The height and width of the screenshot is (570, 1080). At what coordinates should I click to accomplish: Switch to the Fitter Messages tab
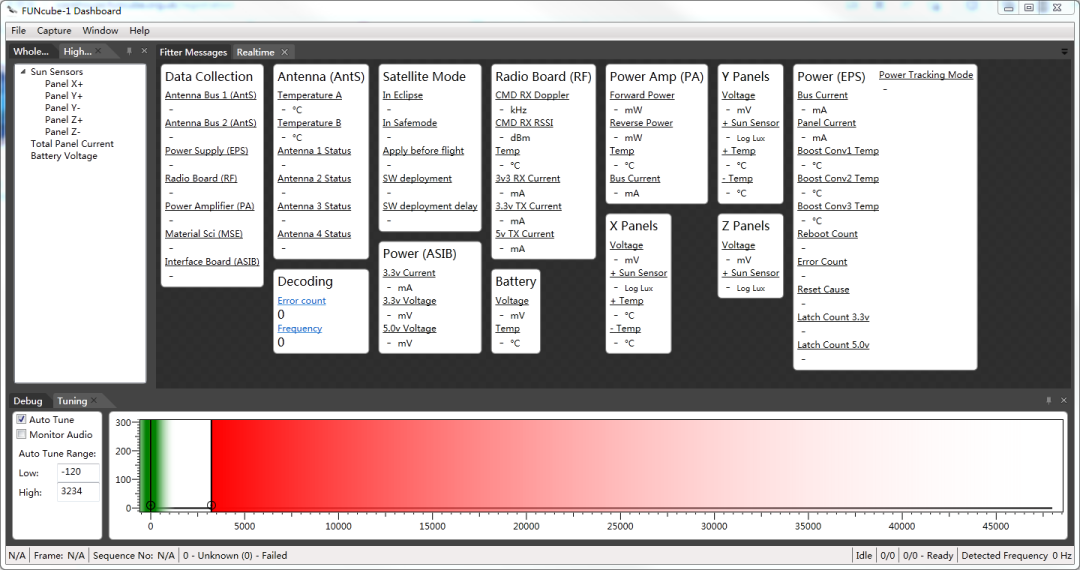(193, 52)
